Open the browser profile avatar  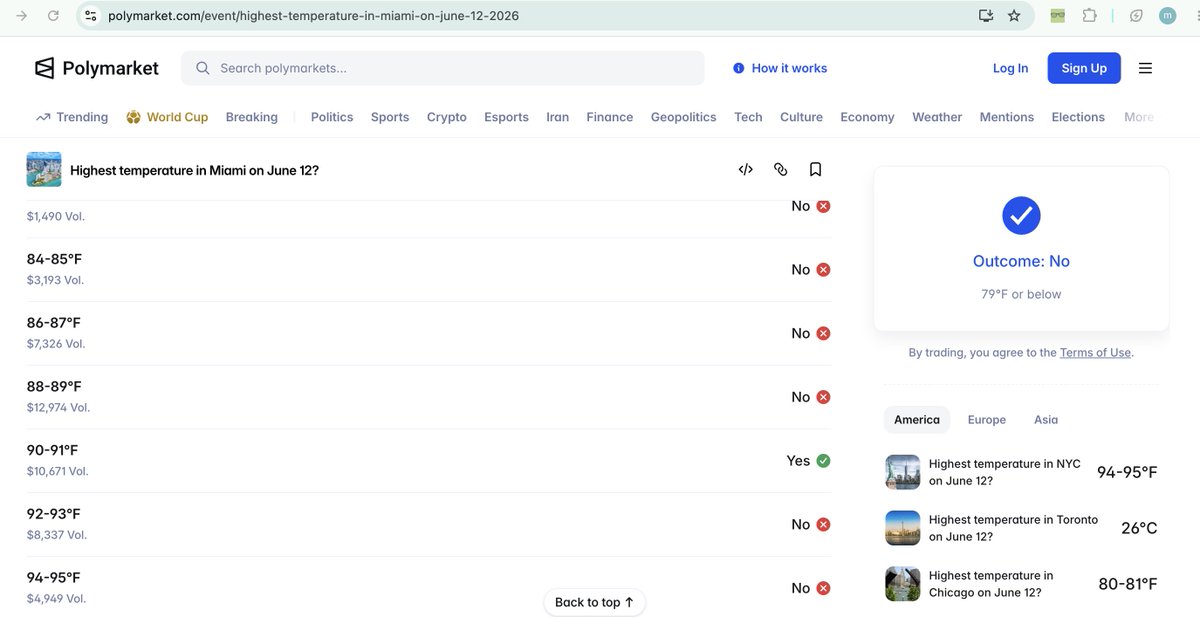[1167, 16]
